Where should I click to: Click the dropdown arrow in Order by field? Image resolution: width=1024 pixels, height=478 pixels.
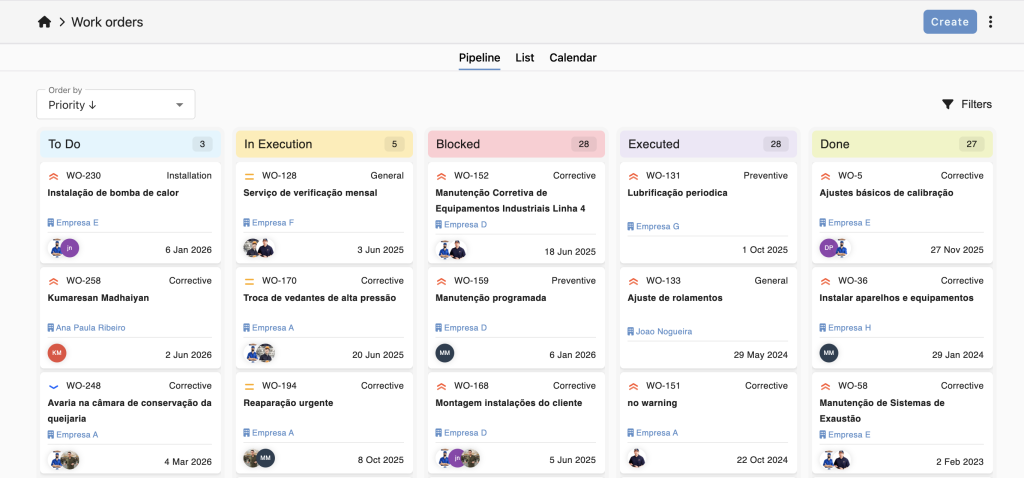(180, 105)
